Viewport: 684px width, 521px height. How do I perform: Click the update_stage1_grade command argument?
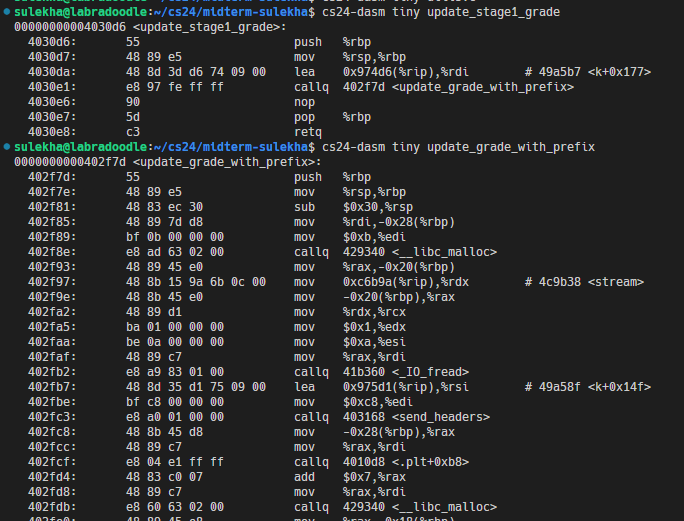point(504,11)
